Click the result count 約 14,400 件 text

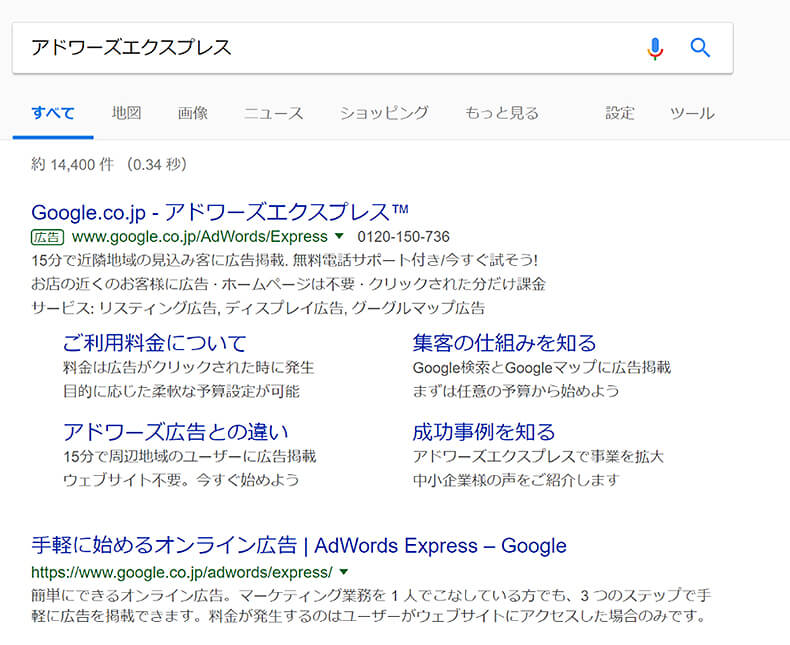pyautogui.click(x=73, y=164)
